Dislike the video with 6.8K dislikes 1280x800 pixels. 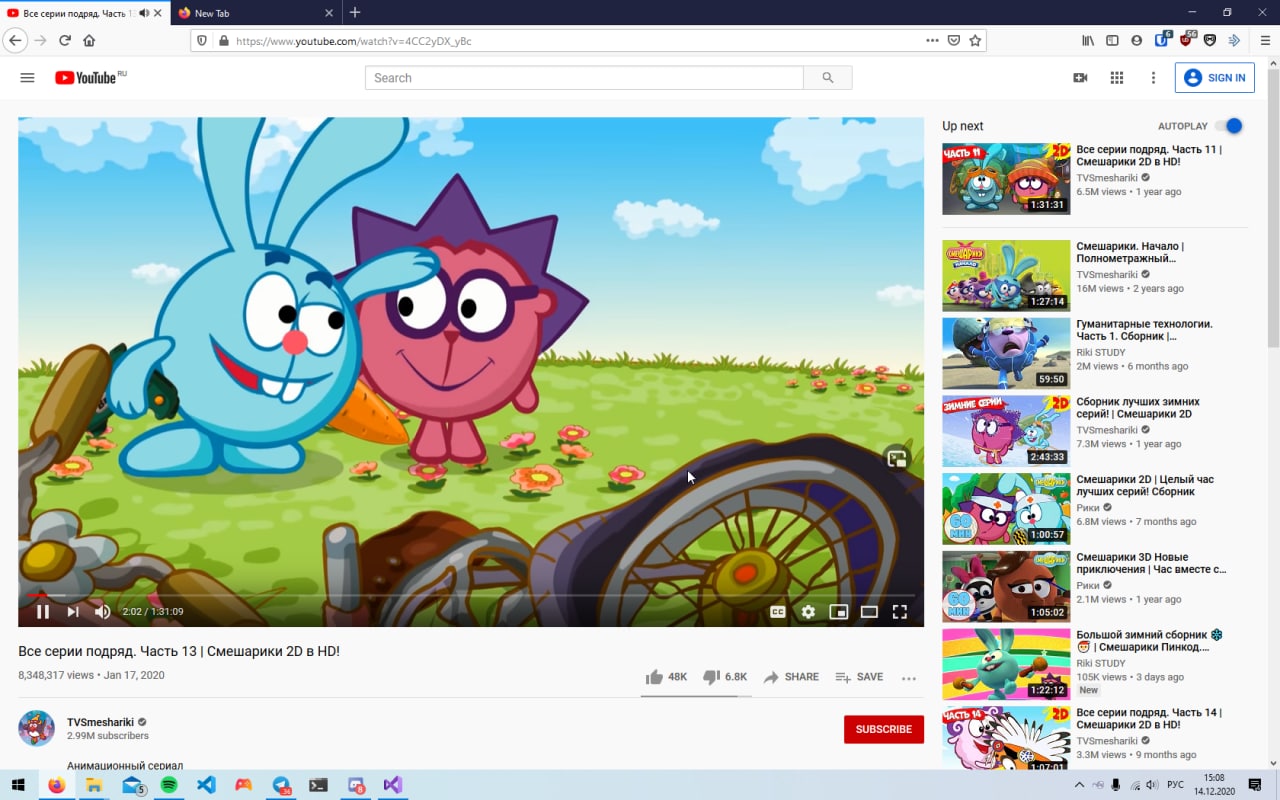(725, 677)
